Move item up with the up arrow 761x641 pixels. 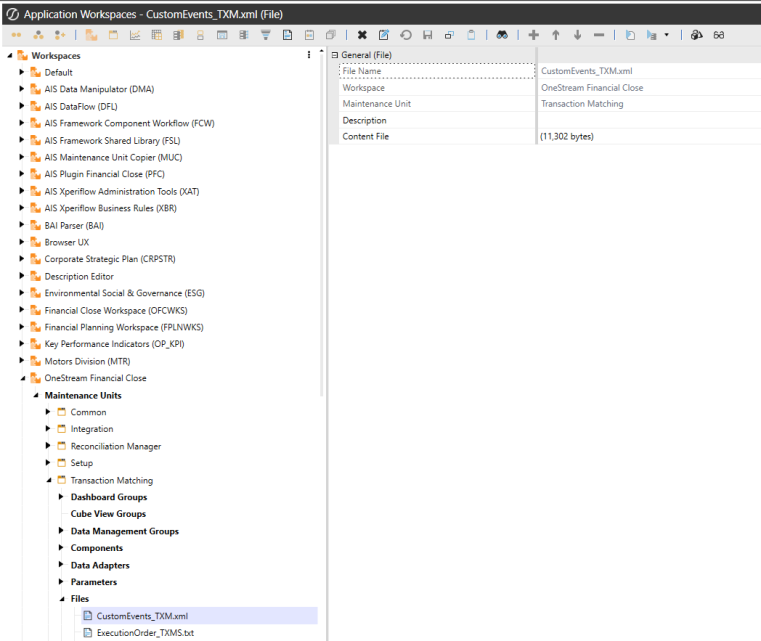tap(556, 35)
